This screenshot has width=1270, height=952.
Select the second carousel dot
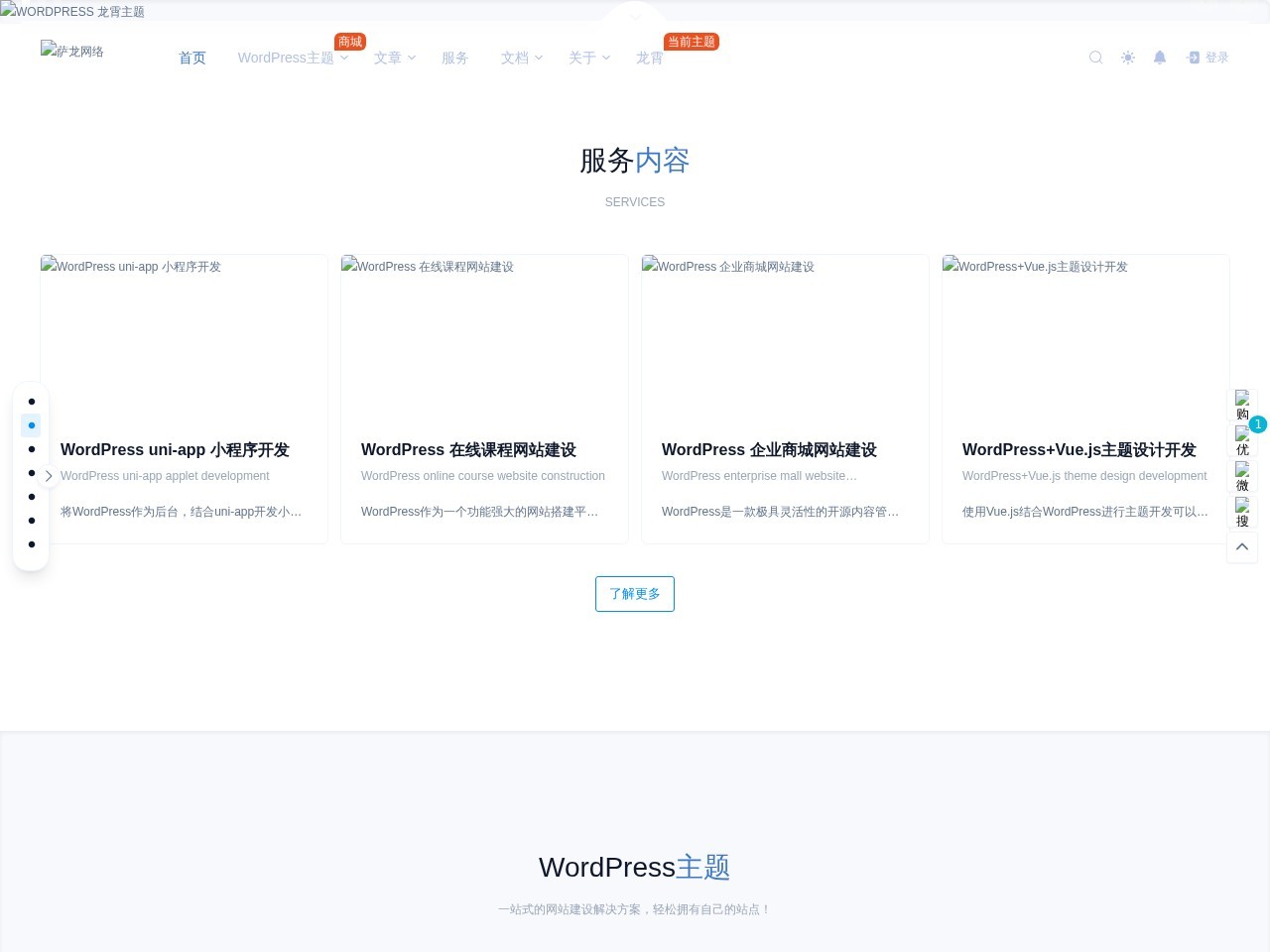tap(31, 425)
